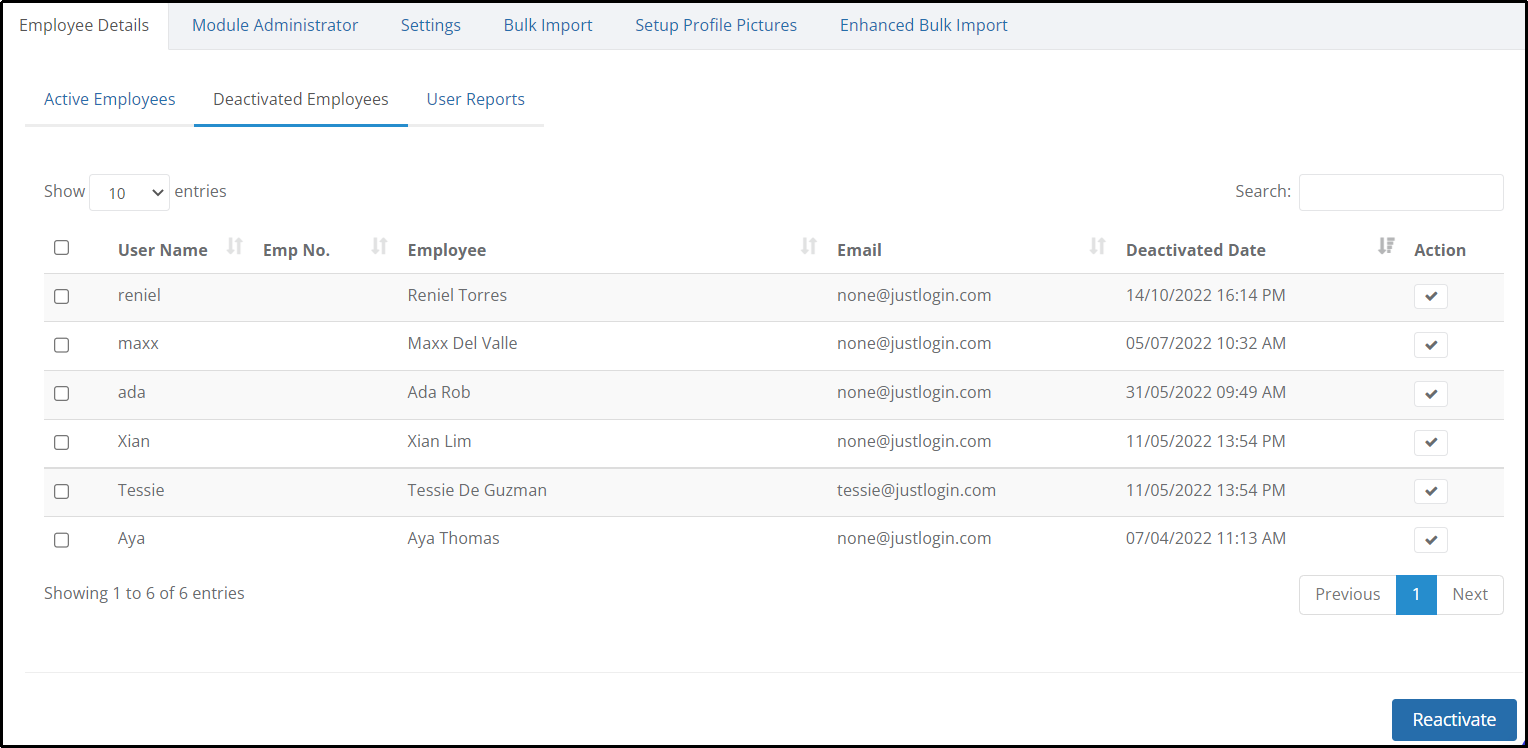The height and width of the screenshot is (748, 1528).
Task: Focus the Search input field
Action: click(x=1401, y=192)
